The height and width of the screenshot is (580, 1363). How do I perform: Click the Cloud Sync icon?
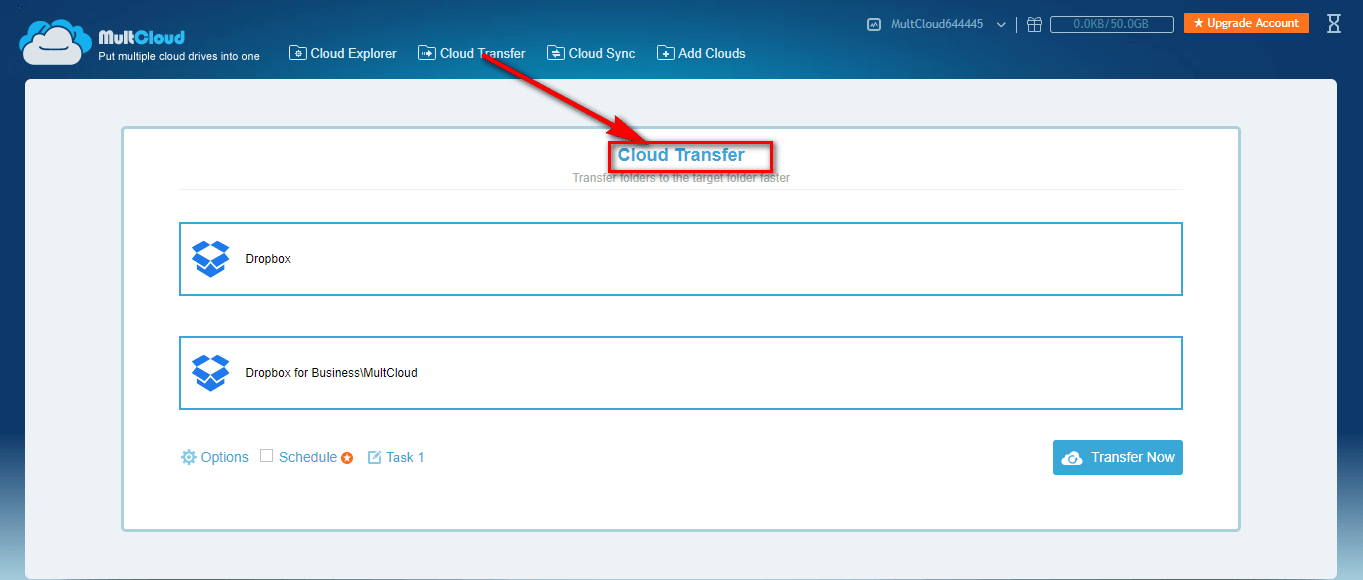pyautogui.click(x=556, y=53)
